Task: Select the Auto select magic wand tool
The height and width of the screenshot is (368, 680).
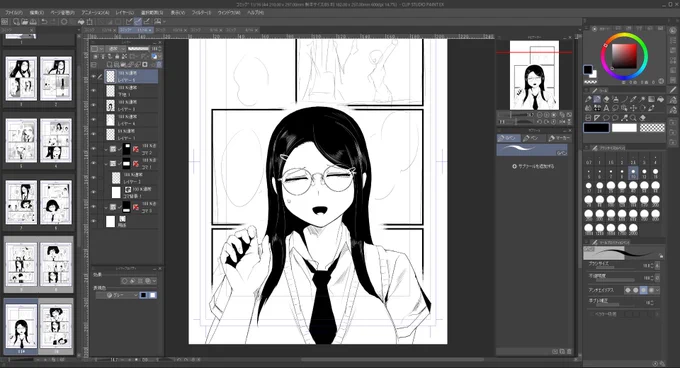Action: (x=643, y=99)
